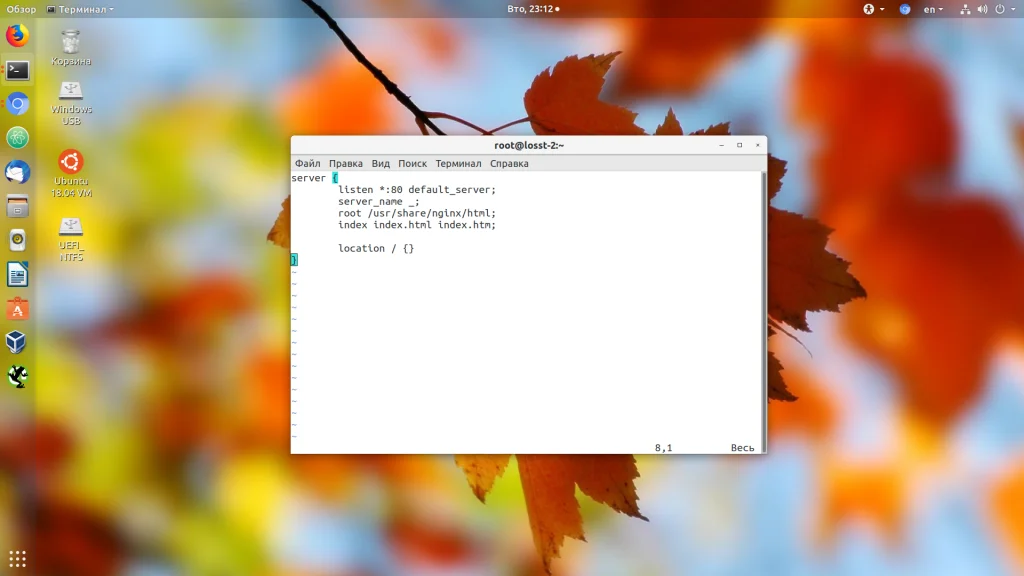Open the VirtualBox dock icon
This screenshot has width=1024, height=576.
(18, 342)
